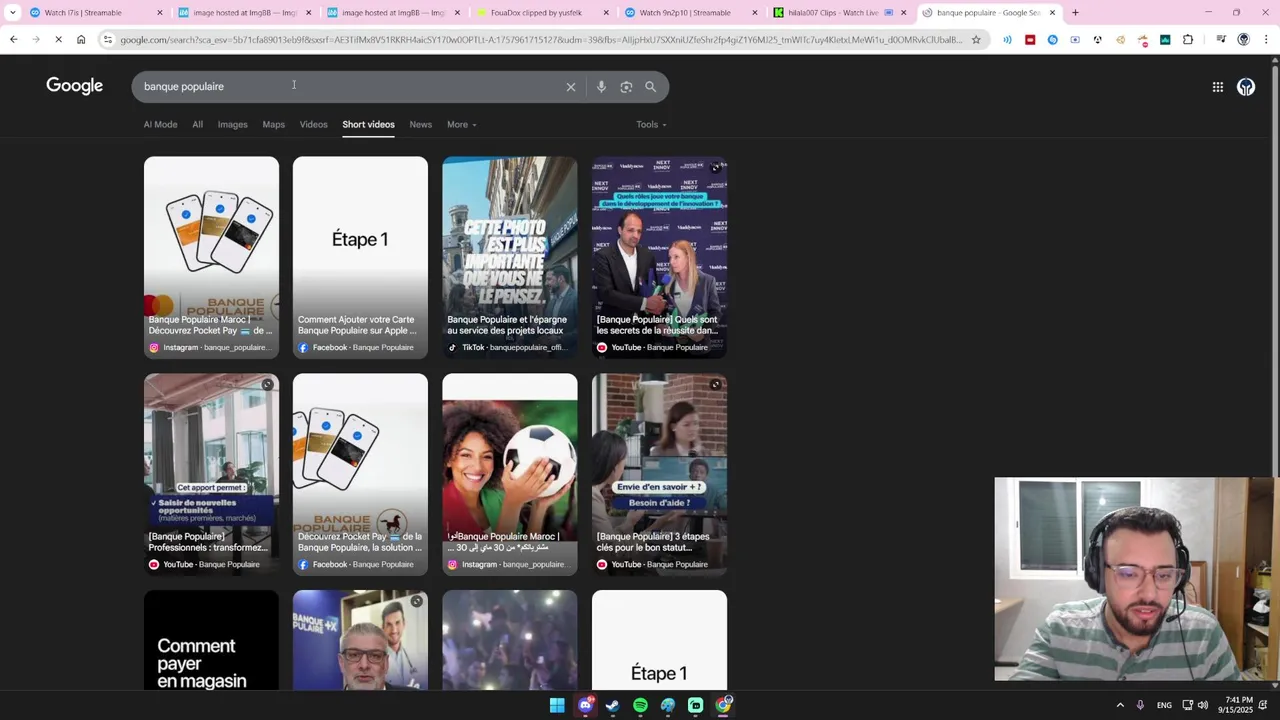Open Pocket Pay Instagram video card

click(211, 256)
